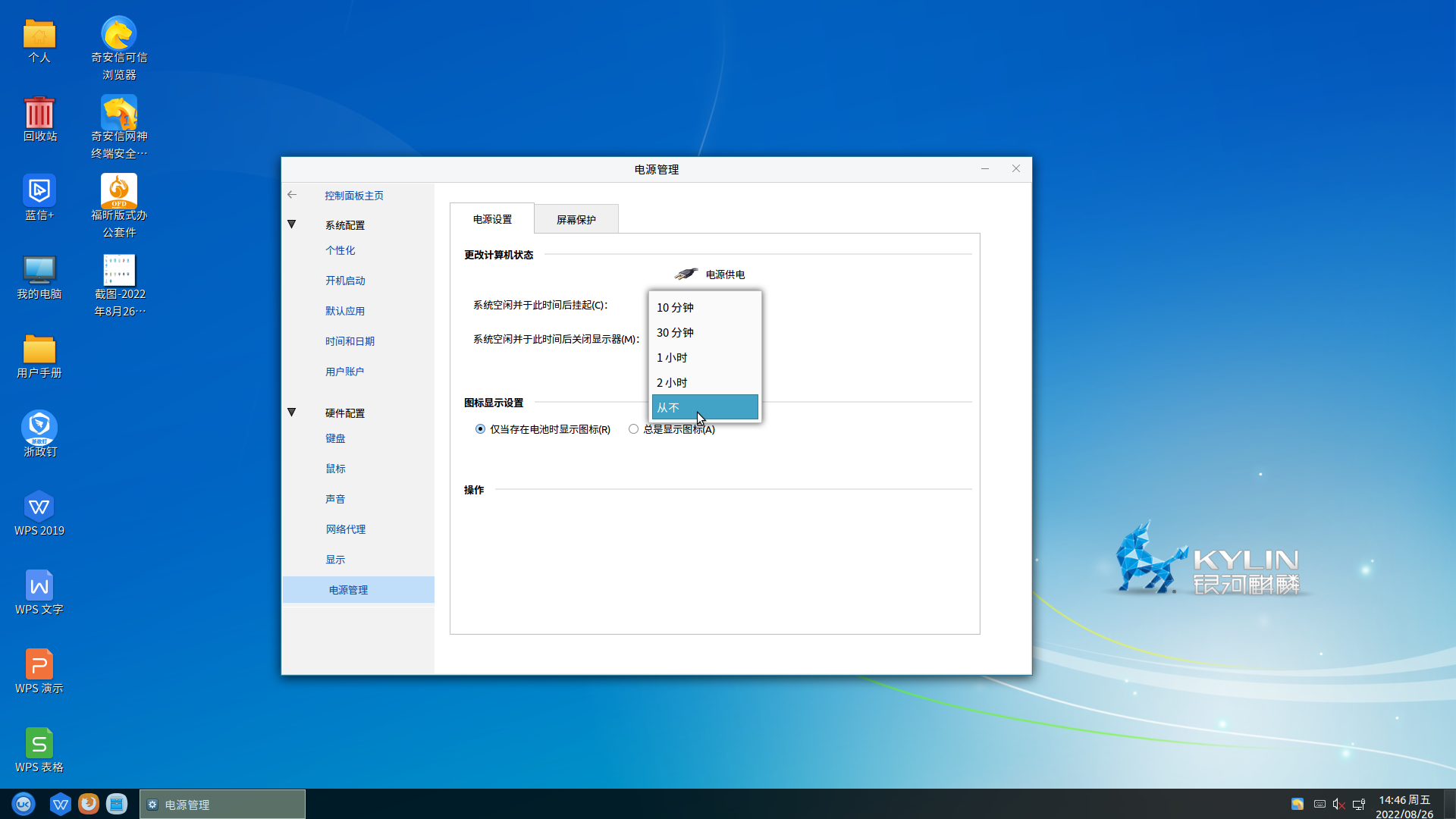Click the muted volume tray icon
The width and height of the screenshot is (1456, 819).
[1339, 804]
